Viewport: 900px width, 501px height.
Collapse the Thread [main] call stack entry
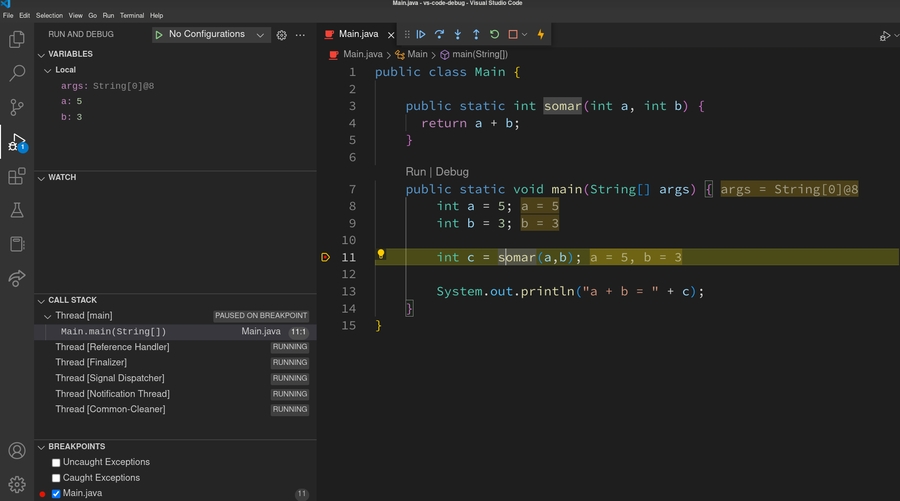47,316
